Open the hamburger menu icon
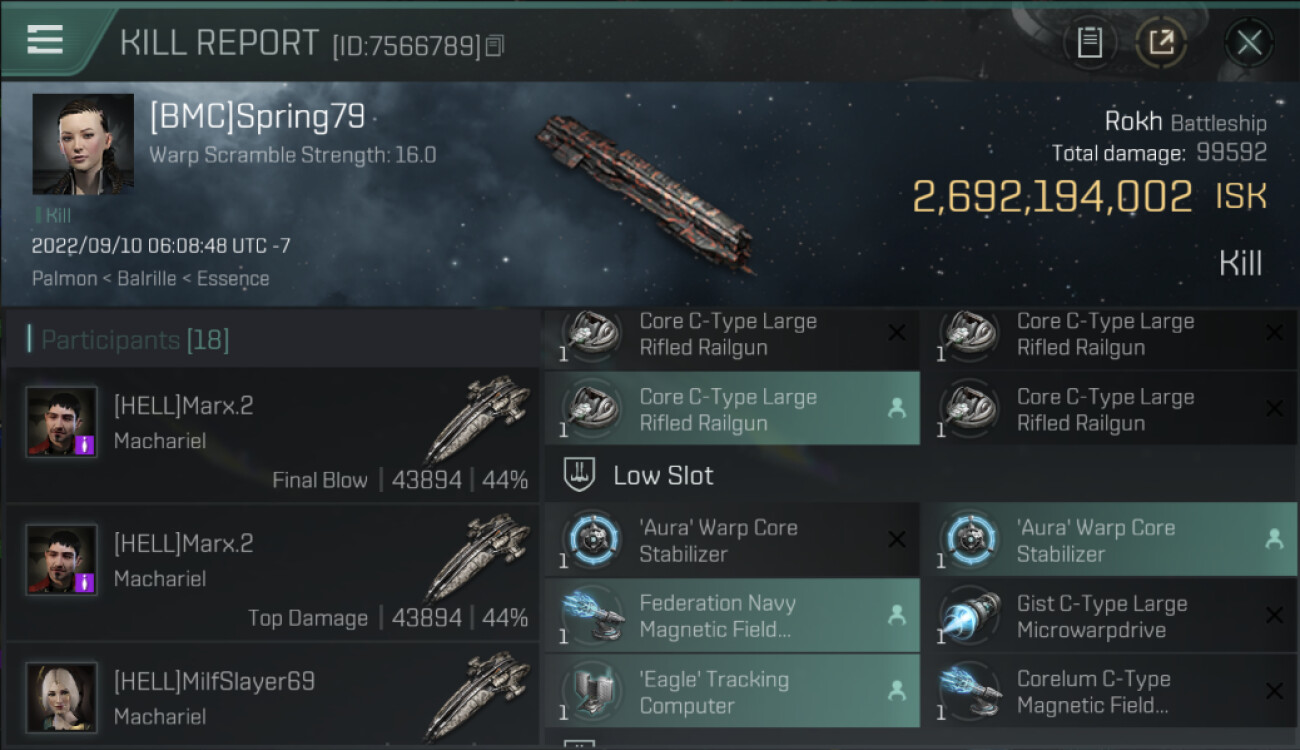The width and height of the screenshot is (1300, 750). [45, 40]
